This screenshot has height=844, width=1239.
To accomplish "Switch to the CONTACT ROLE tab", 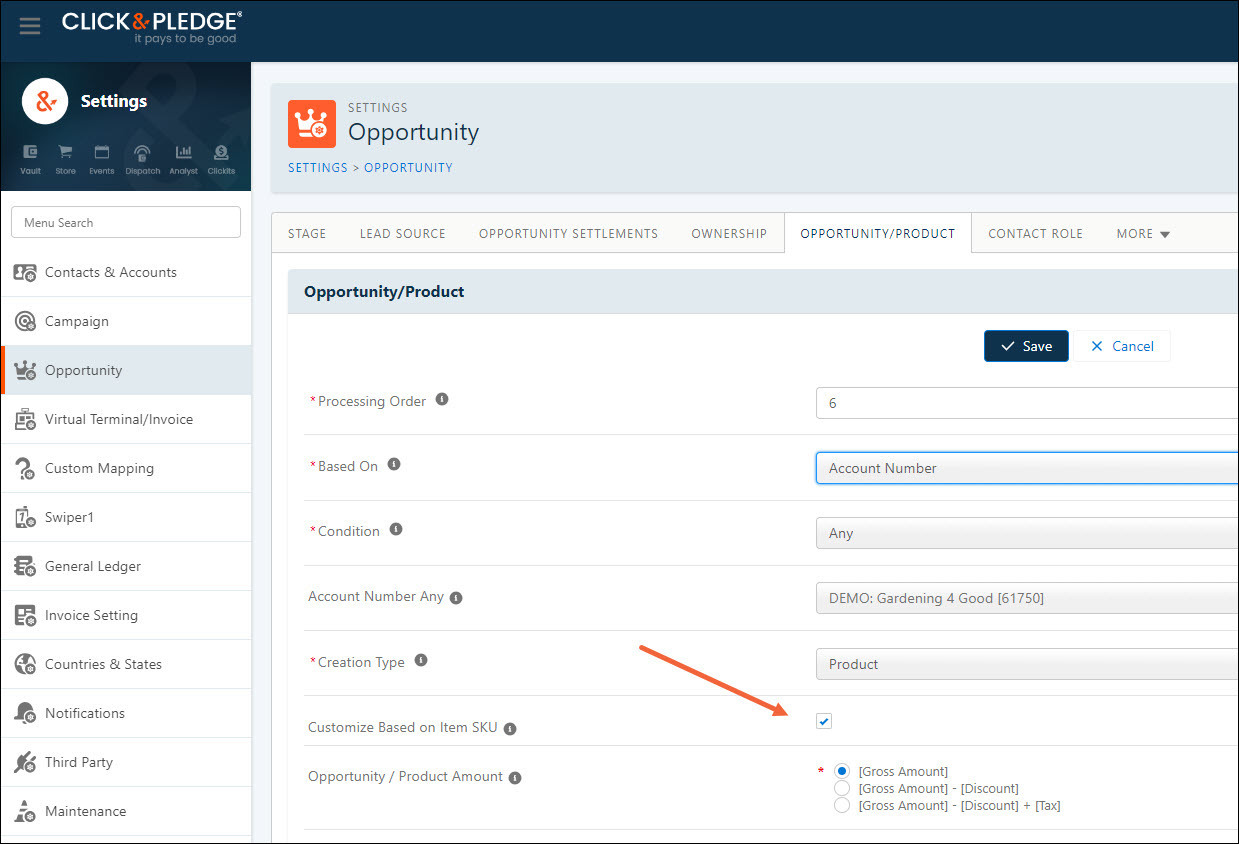I will point(1035,233).
